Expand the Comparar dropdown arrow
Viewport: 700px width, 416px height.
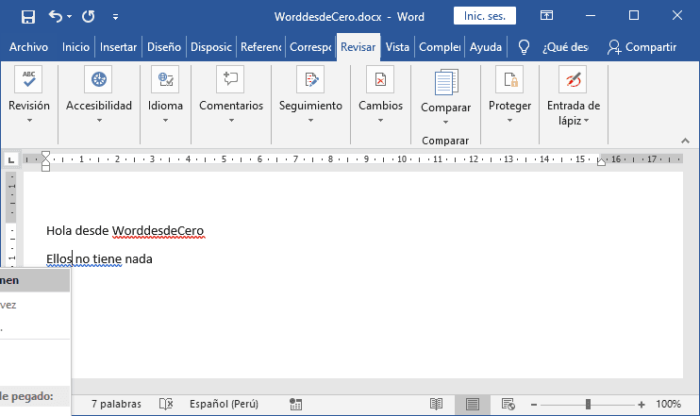(x=446, y=122)
